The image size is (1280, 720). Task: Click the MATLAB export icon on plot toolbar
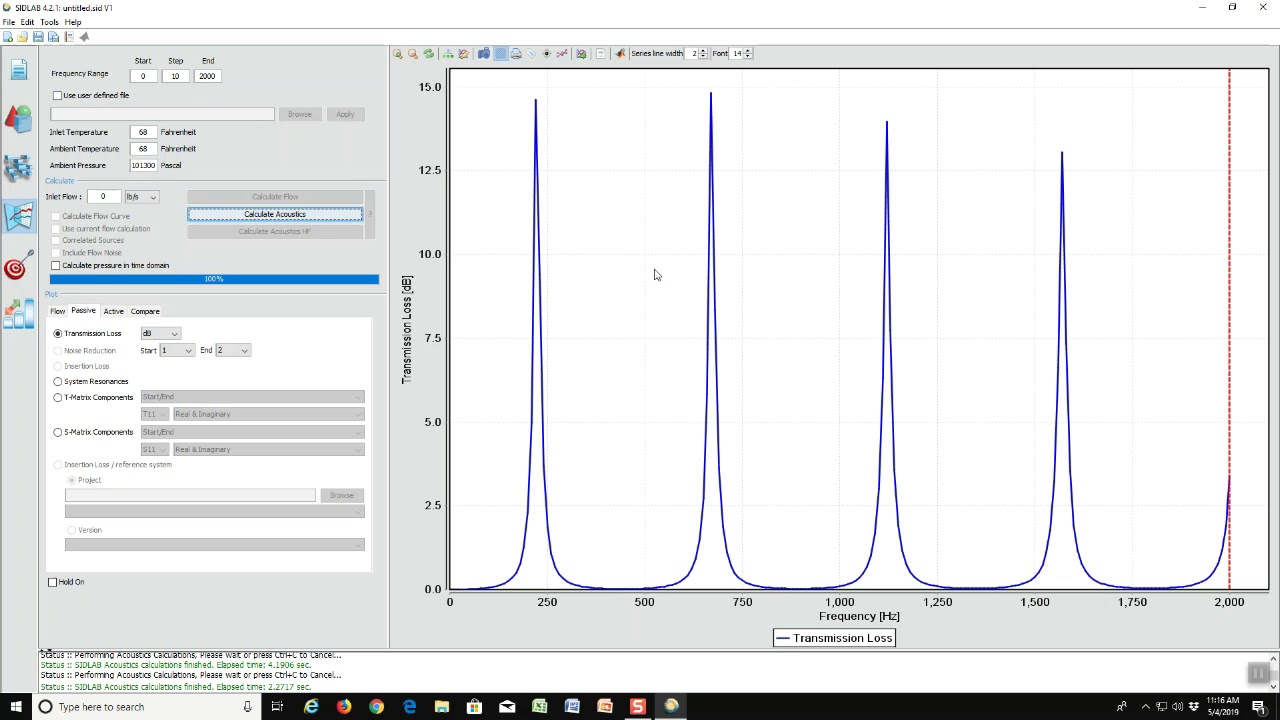click(x=620, y=54)
